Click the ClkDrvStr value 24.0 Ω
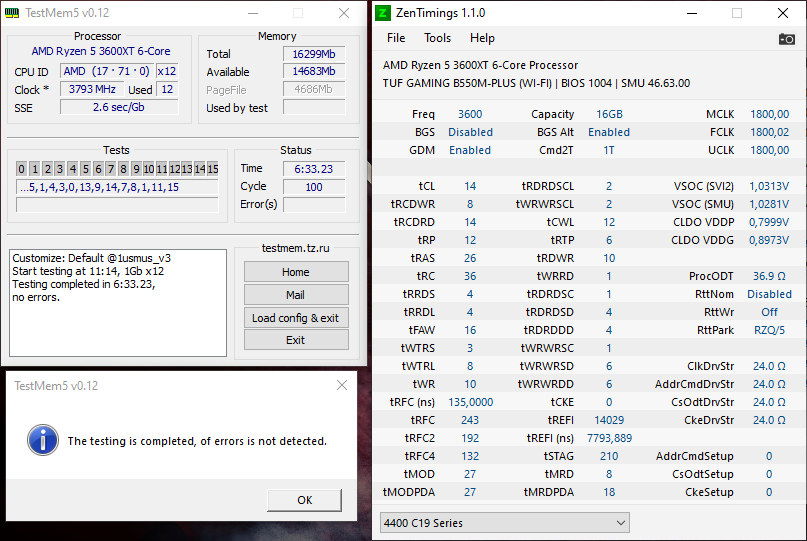Viewport: 807px width, 541px height. point(769,367)
